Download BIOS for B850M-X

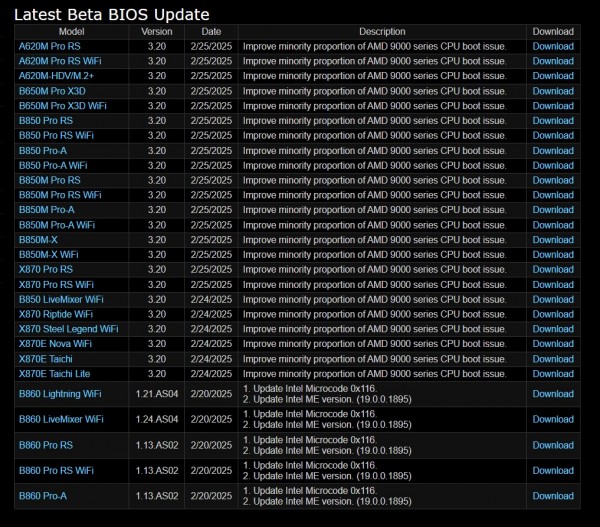[552, 240]
